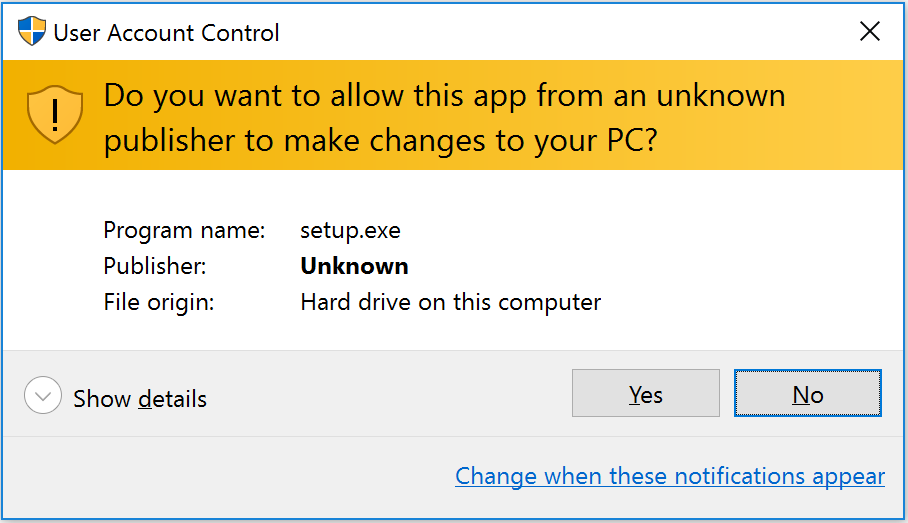Select the bold "Unknown" publisher value
The width and height of the screenshot is (908, 523).
[x=354, y=267]
